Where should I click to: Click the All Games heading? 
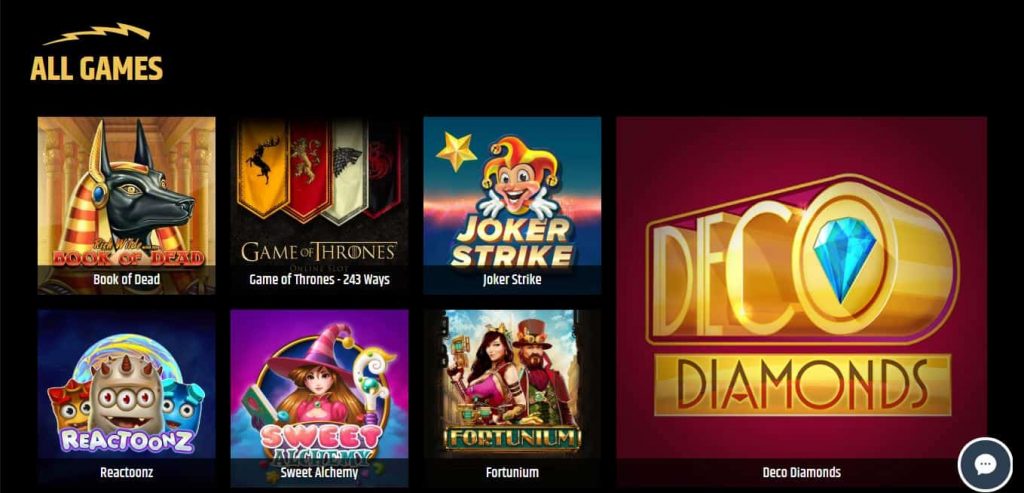97,69
